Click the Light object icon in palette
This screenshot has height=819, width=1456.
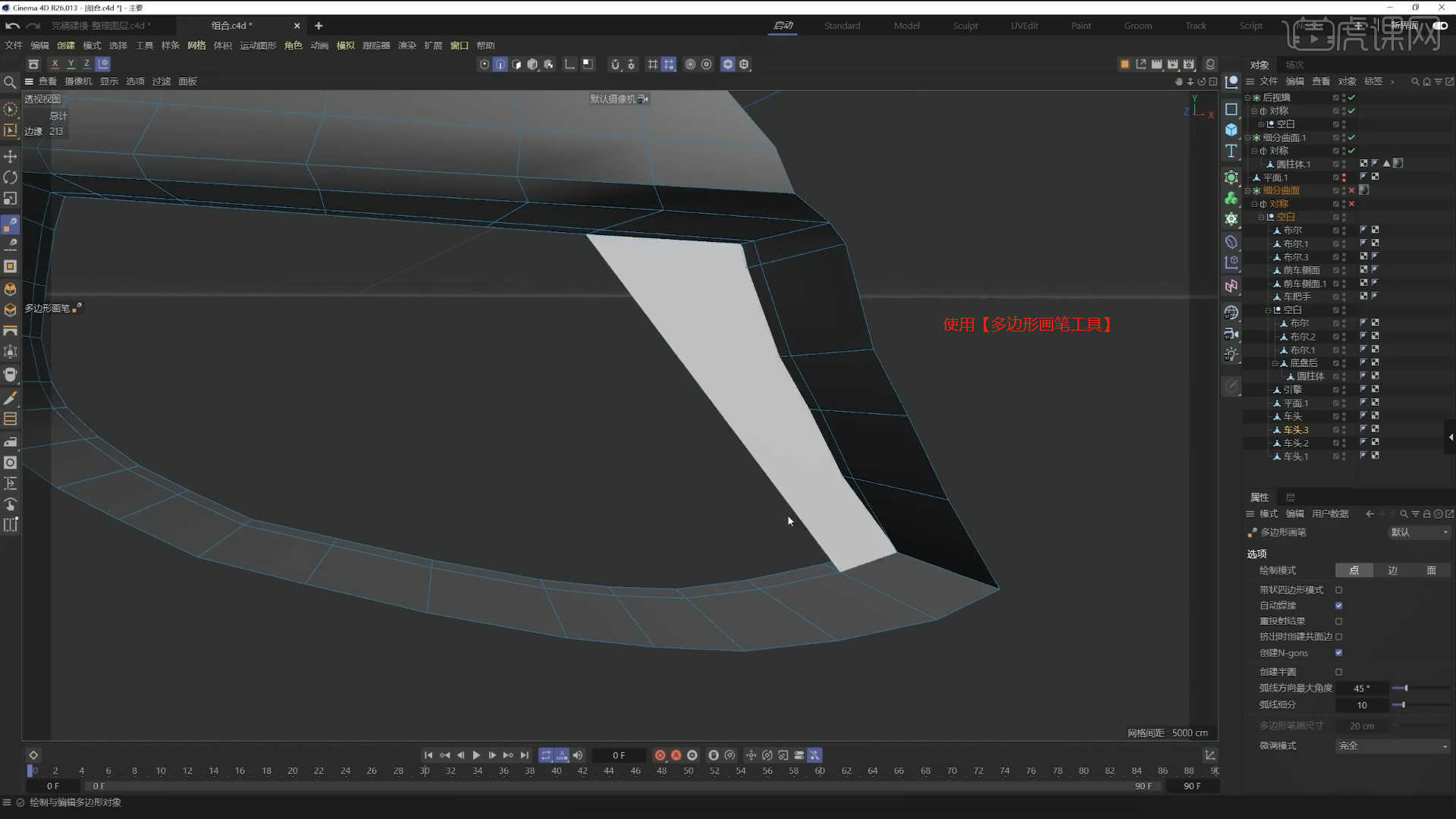1232,354
